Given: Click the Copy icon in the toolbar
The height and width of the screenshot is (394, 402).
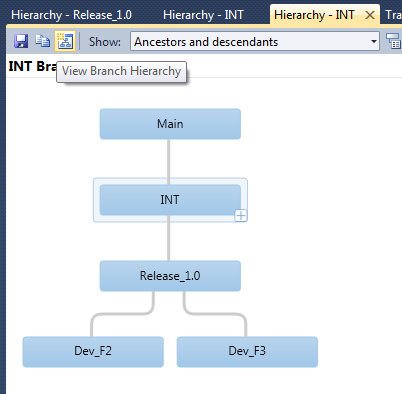Looking at the screenshot, I should click(x=43, y=41).
